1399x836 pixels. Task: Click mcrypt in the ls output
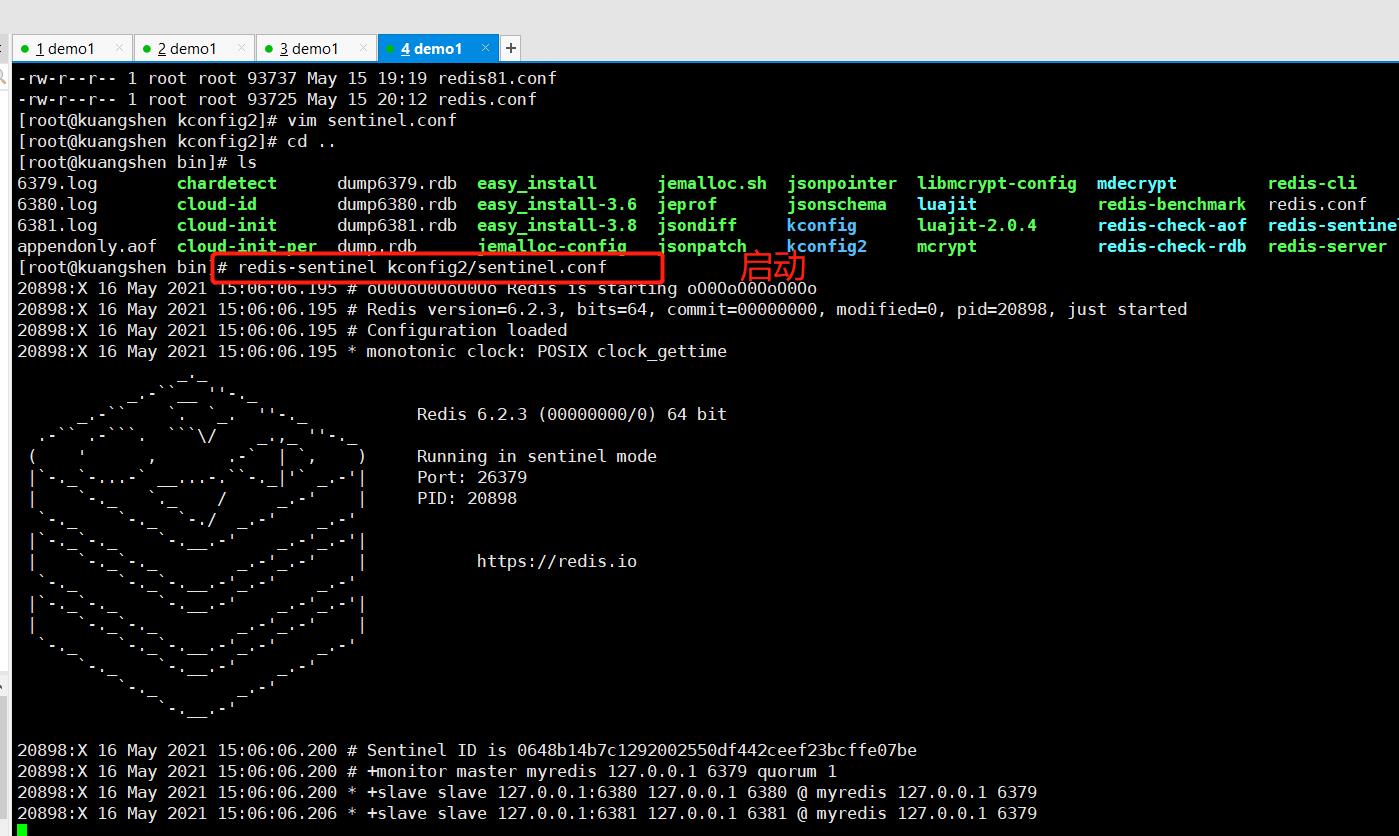click(947, 246)
